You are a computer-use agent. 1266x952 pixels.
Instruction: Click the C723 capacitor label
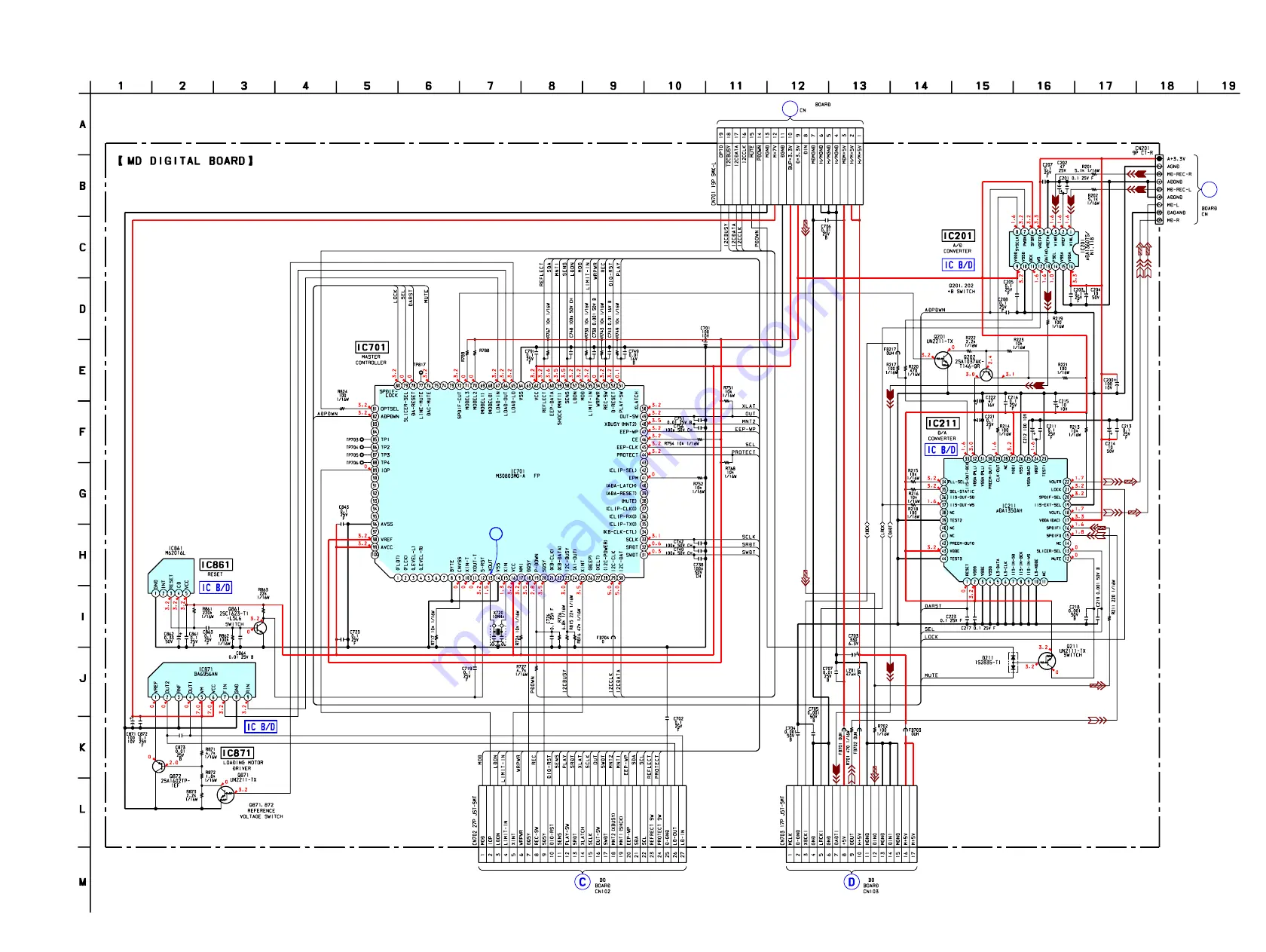pyautogui.click(x=355, y=637)
